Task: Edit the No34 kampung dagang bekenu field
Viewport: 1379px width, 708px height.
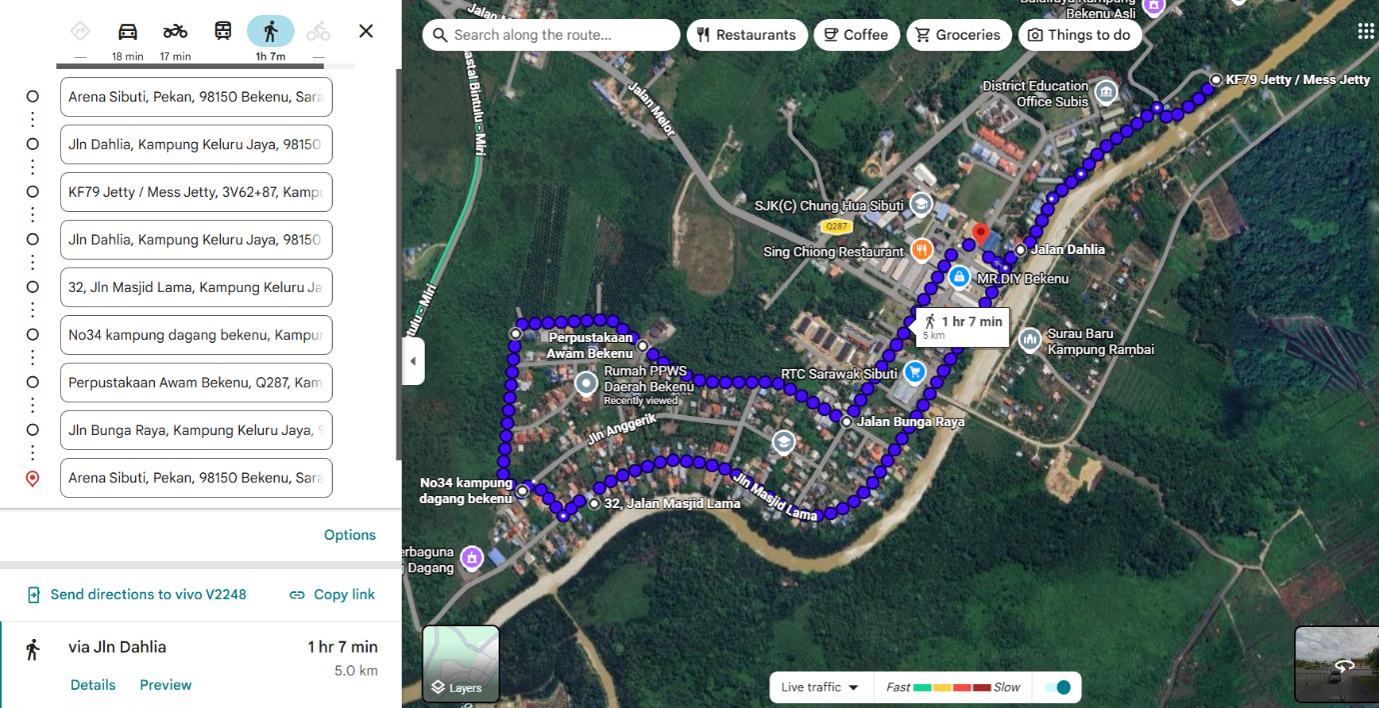Action: (196, 335)
